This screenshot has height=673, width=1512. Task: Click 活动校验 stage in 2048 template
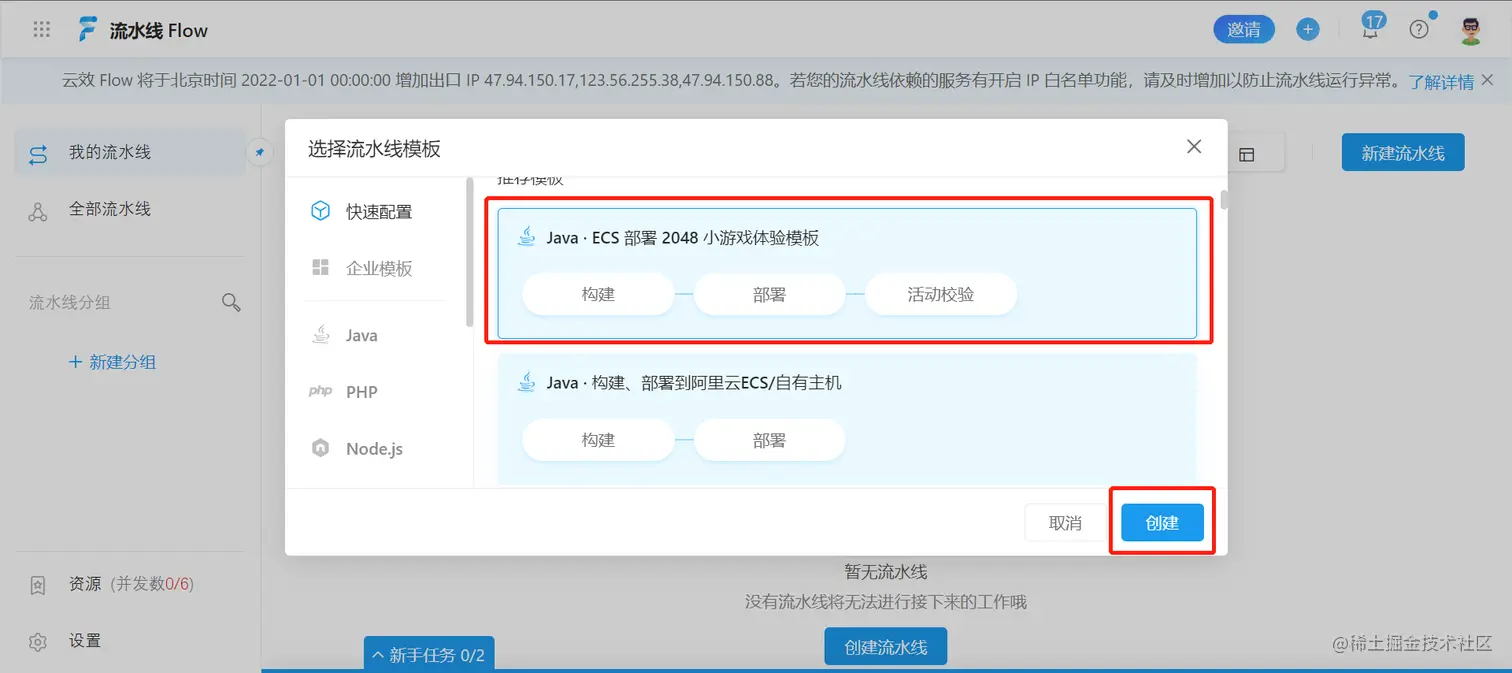pyautogui.click(x=941, y=295)
